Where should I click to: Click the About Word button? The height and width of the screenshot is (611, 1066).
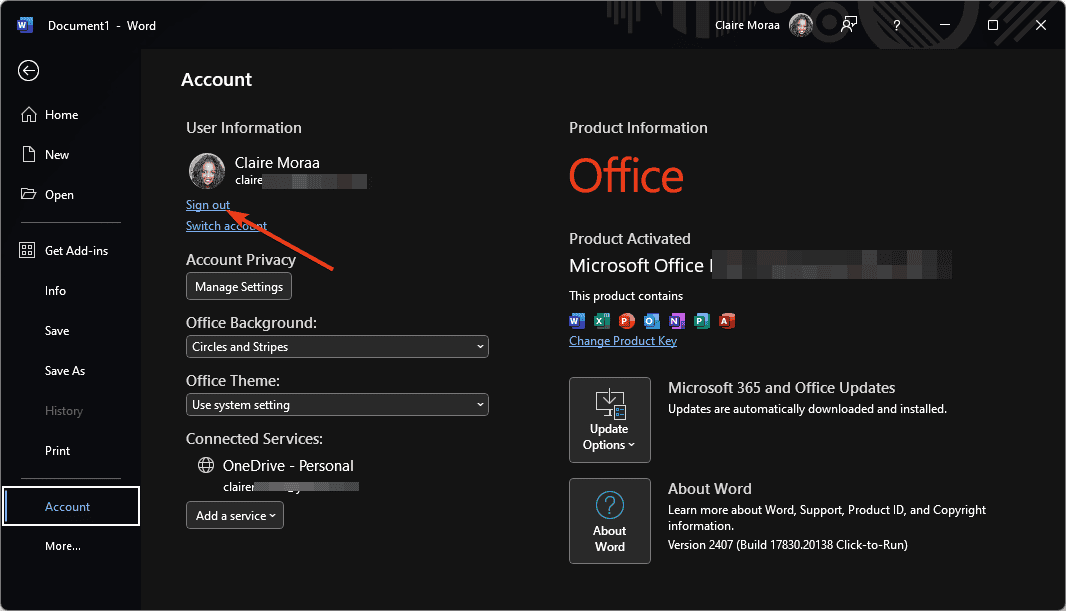[610, 521]
